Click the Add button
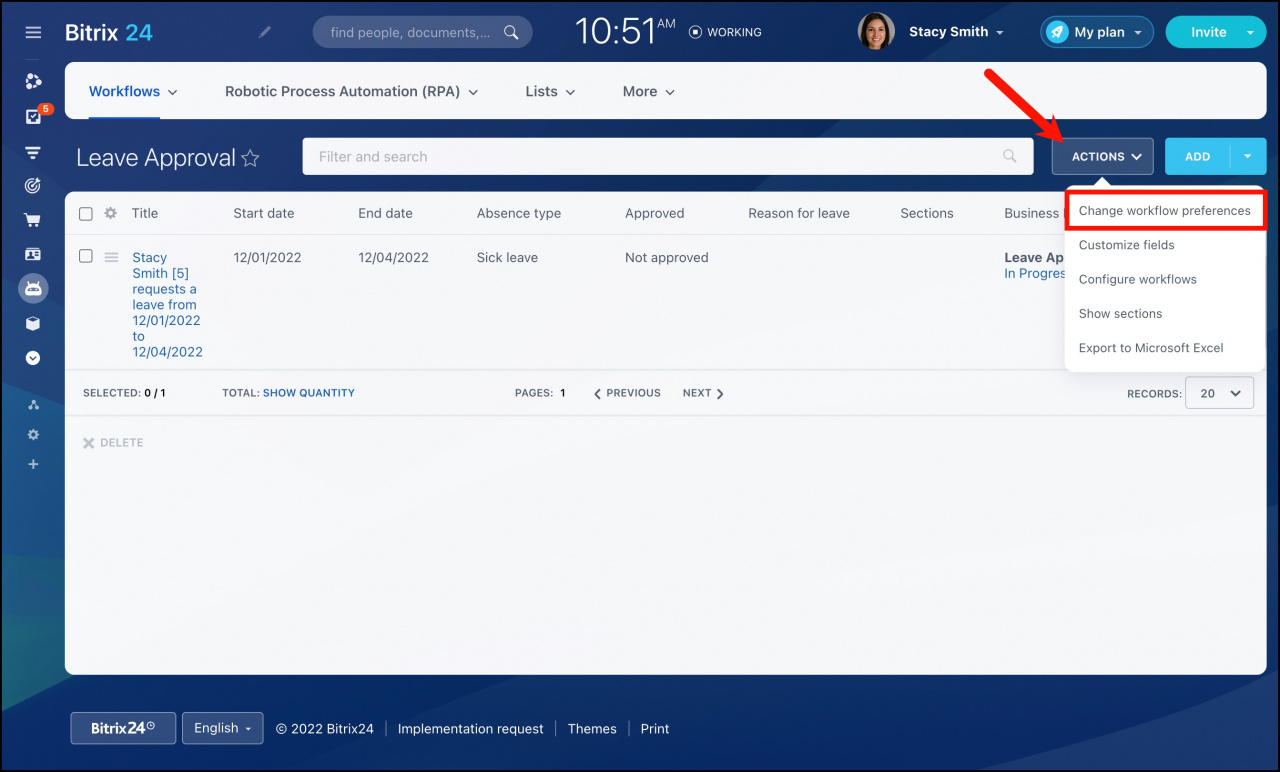Screen dimensions: 1280x772 pos(1197,156)
